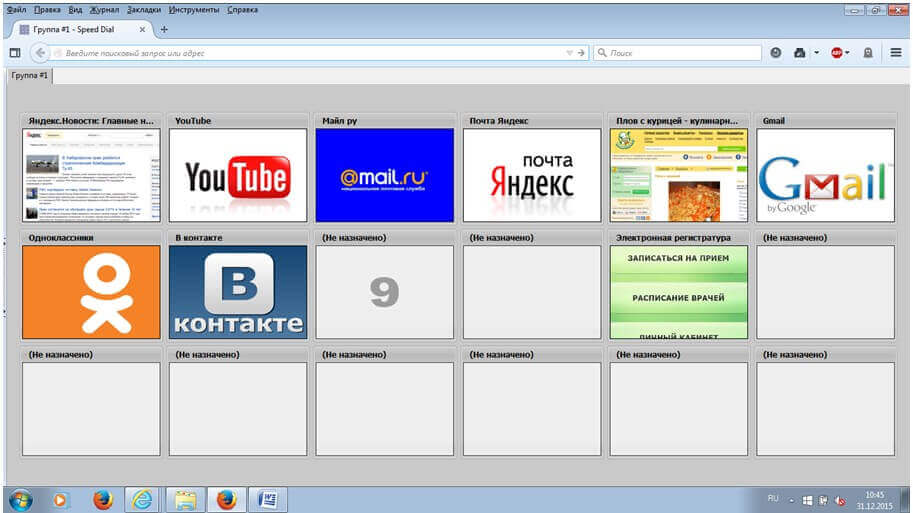
Task: Click the Windows Start button
Action: tap(20, 499)
